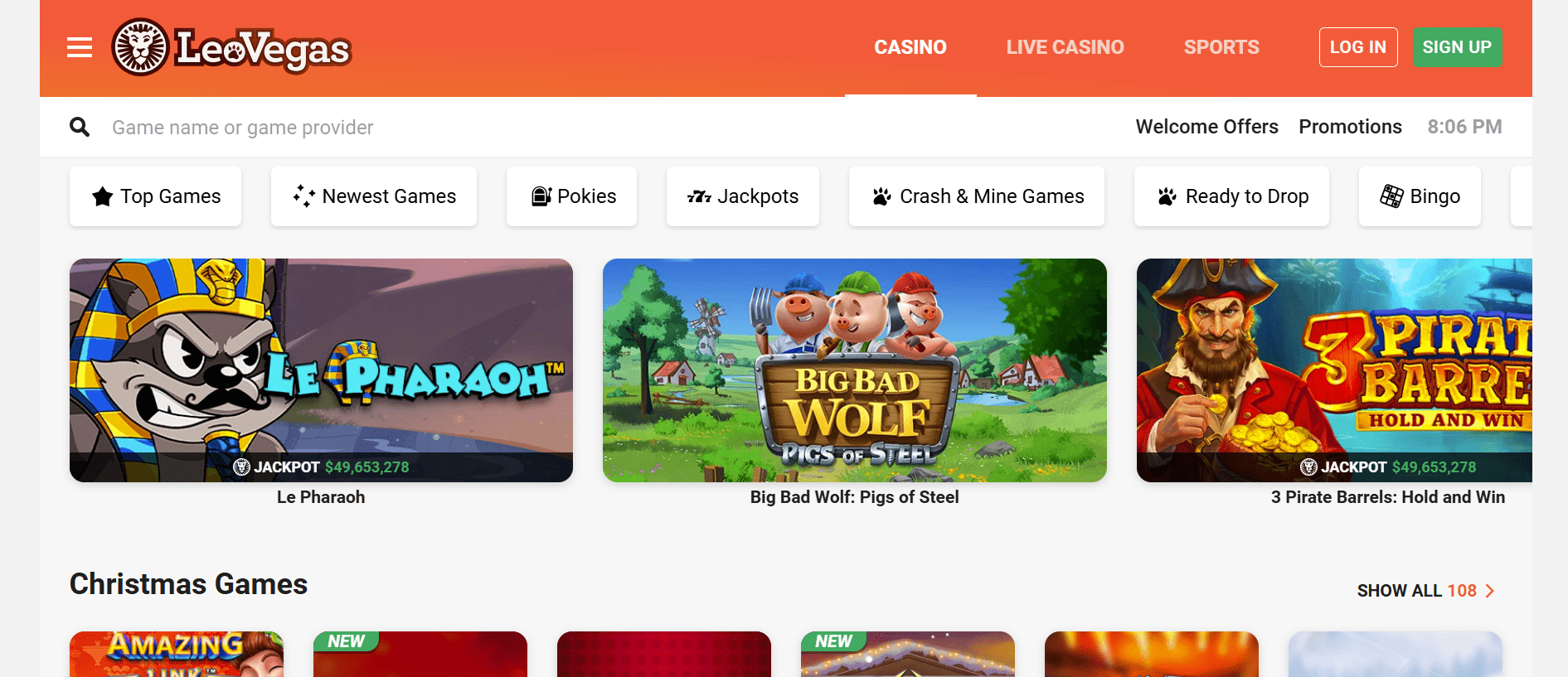Open the Jackpots 777 category
Image resolution: width=1568 pixels, height=677 pixels.
click(x=743, y=196)
